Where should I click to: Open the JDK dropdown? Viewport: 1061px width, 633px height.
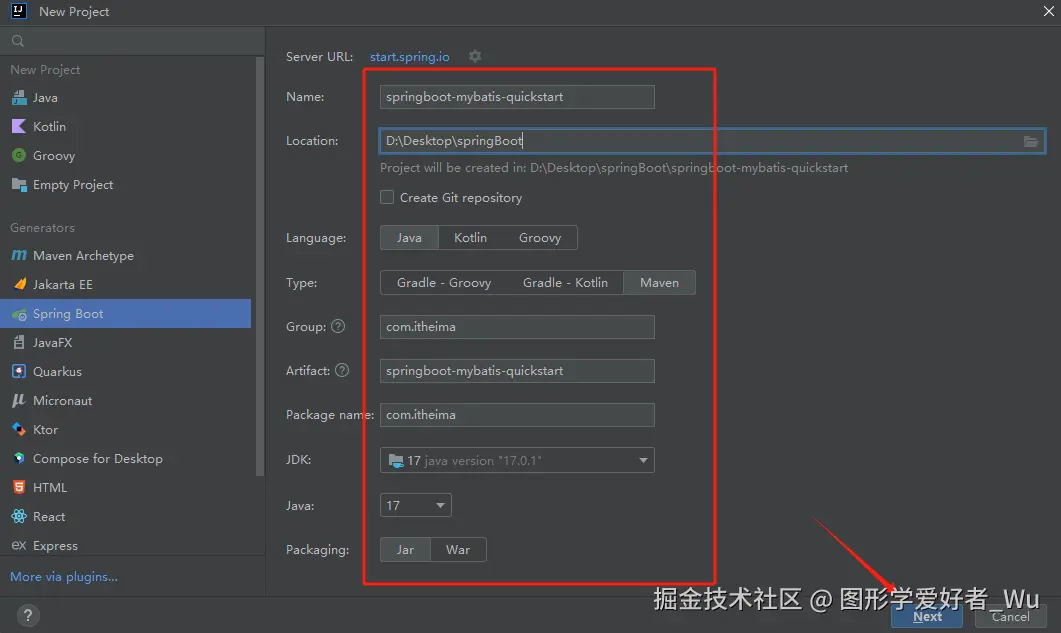point(517,460)
